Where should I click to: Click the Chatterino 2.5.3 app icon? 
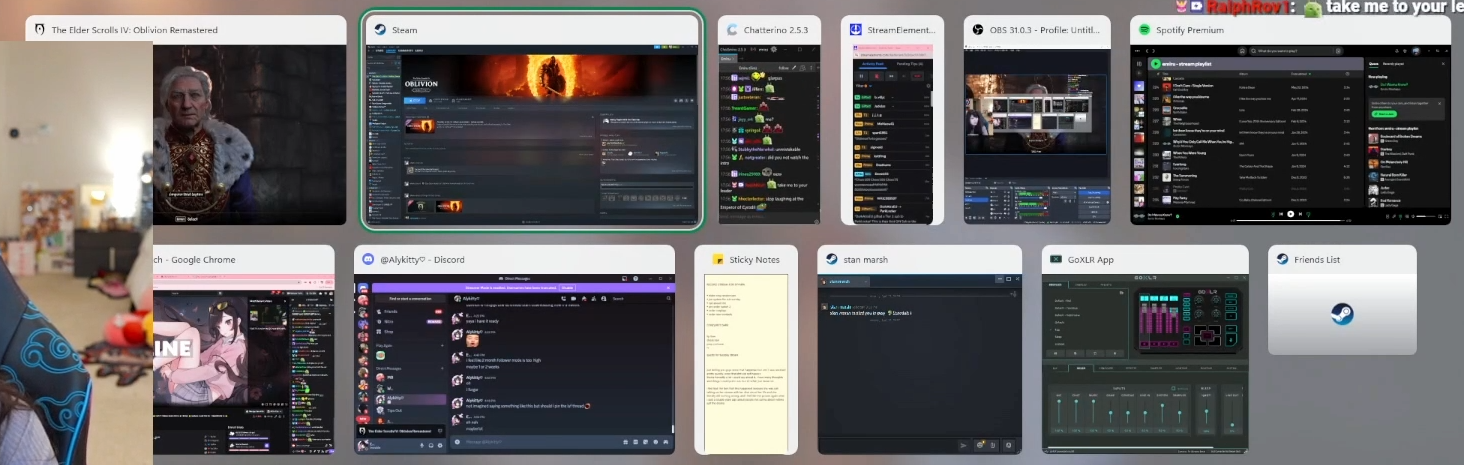tap(733, 30)
